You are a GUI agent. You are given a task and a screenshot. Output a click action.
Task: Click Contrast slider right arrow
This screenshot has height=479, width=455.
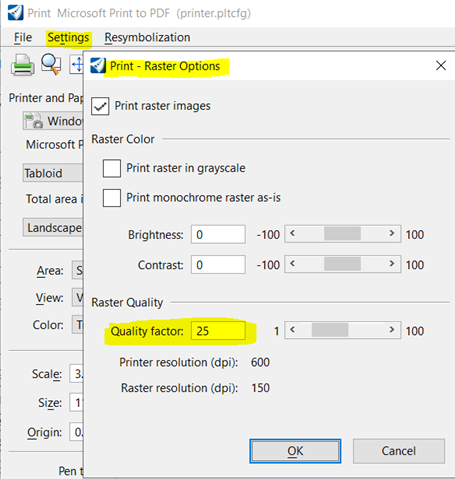(392, 264)
